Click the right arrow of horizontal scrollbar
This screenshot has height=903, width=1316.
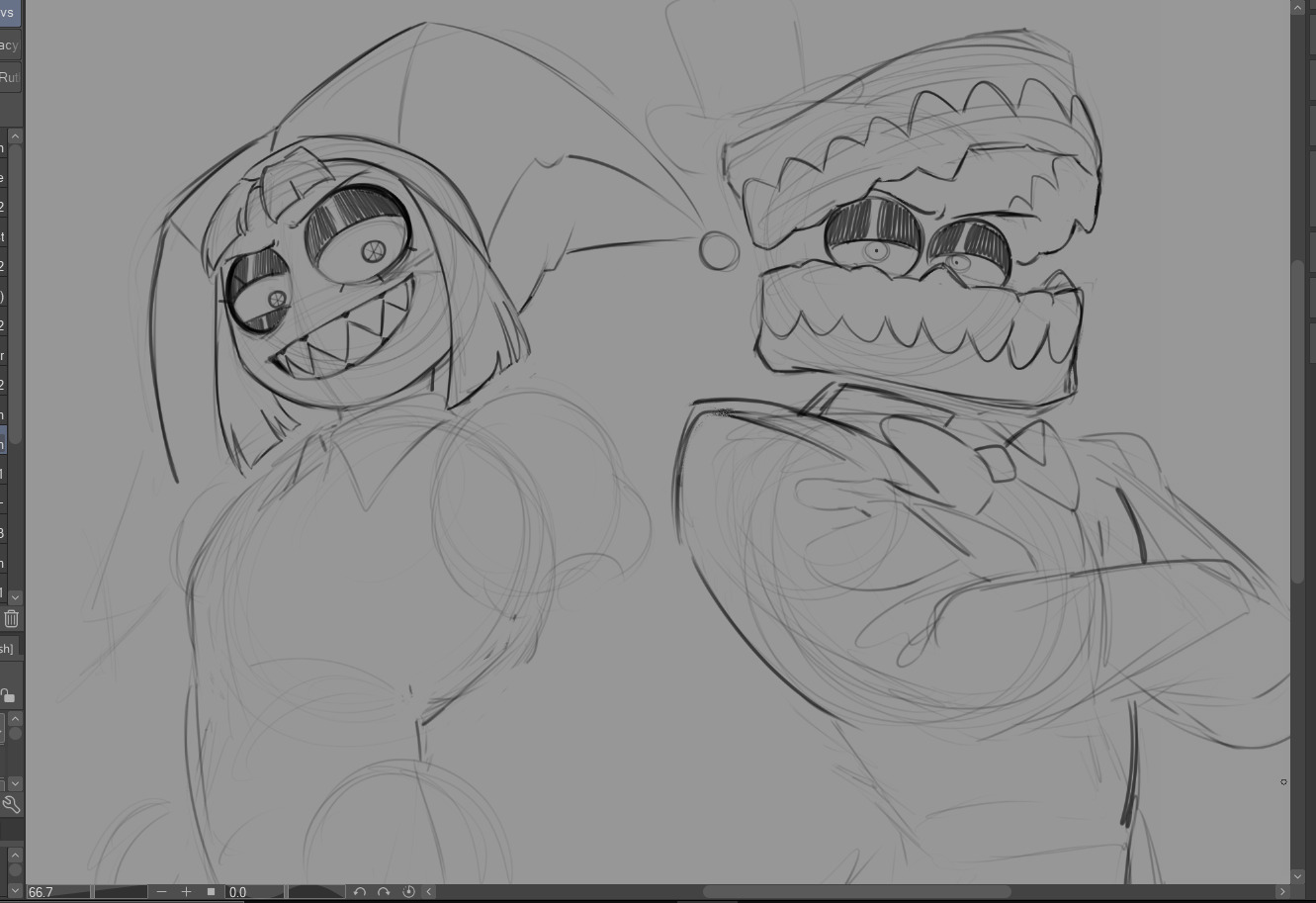pyautogui.click(x=1282, y=891)
